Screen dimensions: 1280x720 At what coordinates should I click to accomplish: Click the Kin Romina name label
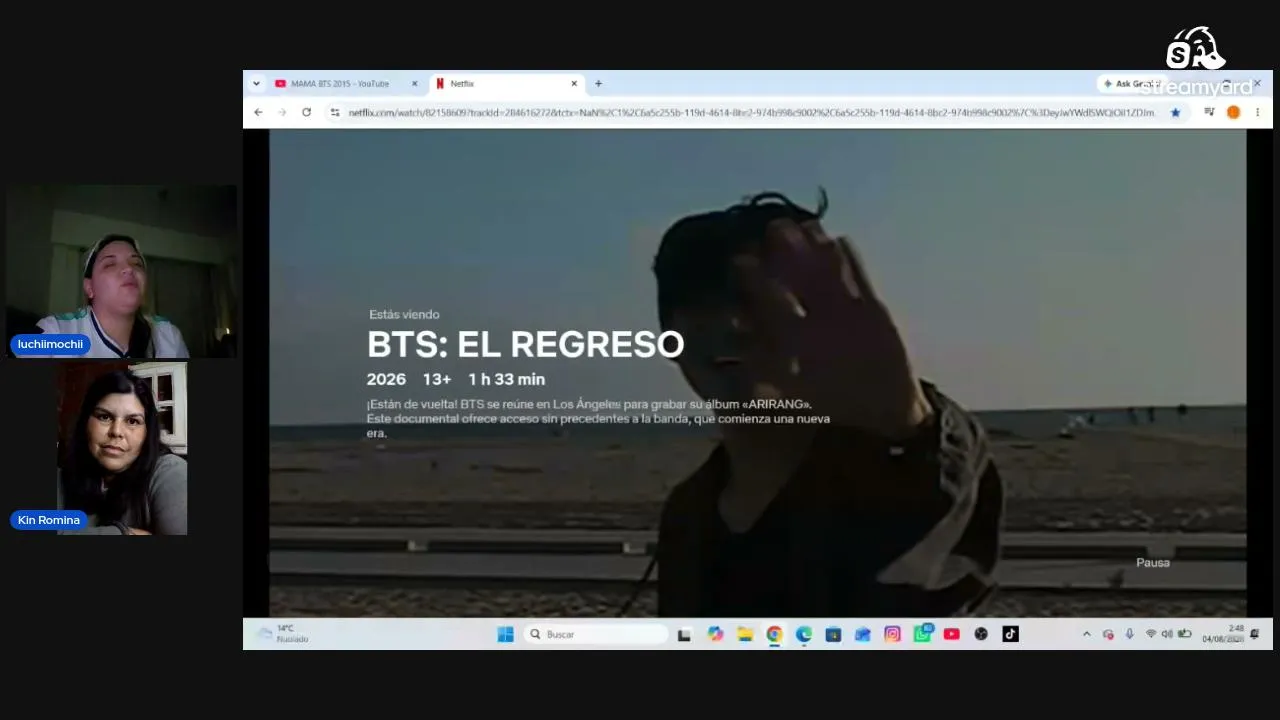pos(49,520)
